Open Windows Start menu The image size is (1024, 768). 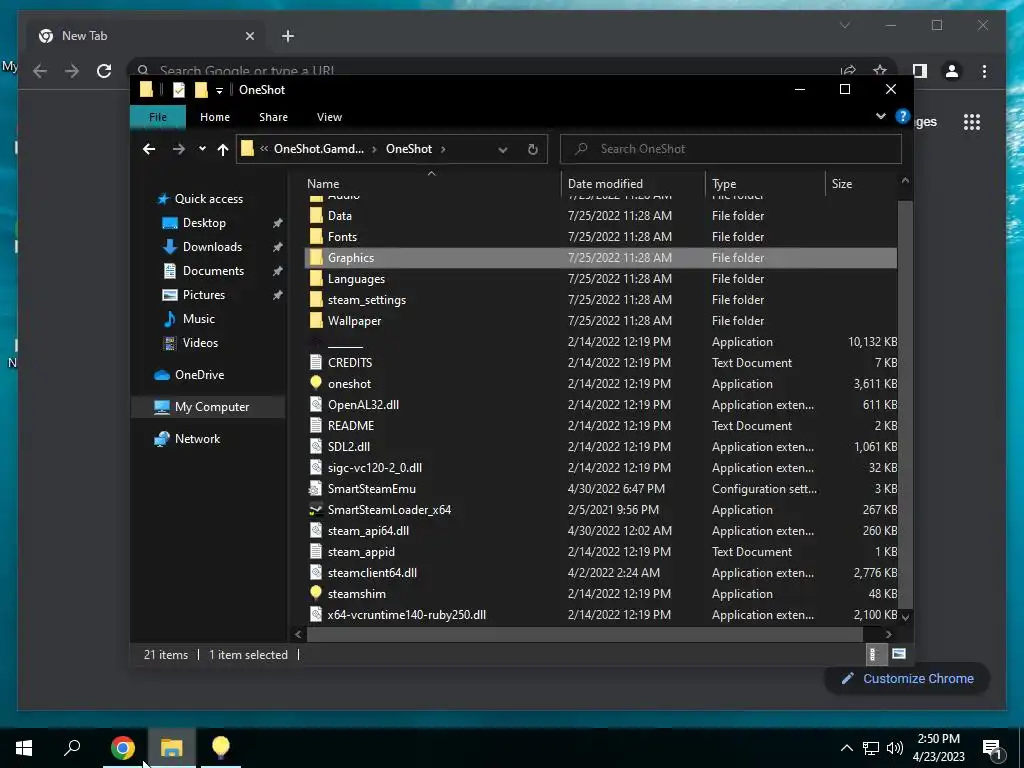pos(24,748)
